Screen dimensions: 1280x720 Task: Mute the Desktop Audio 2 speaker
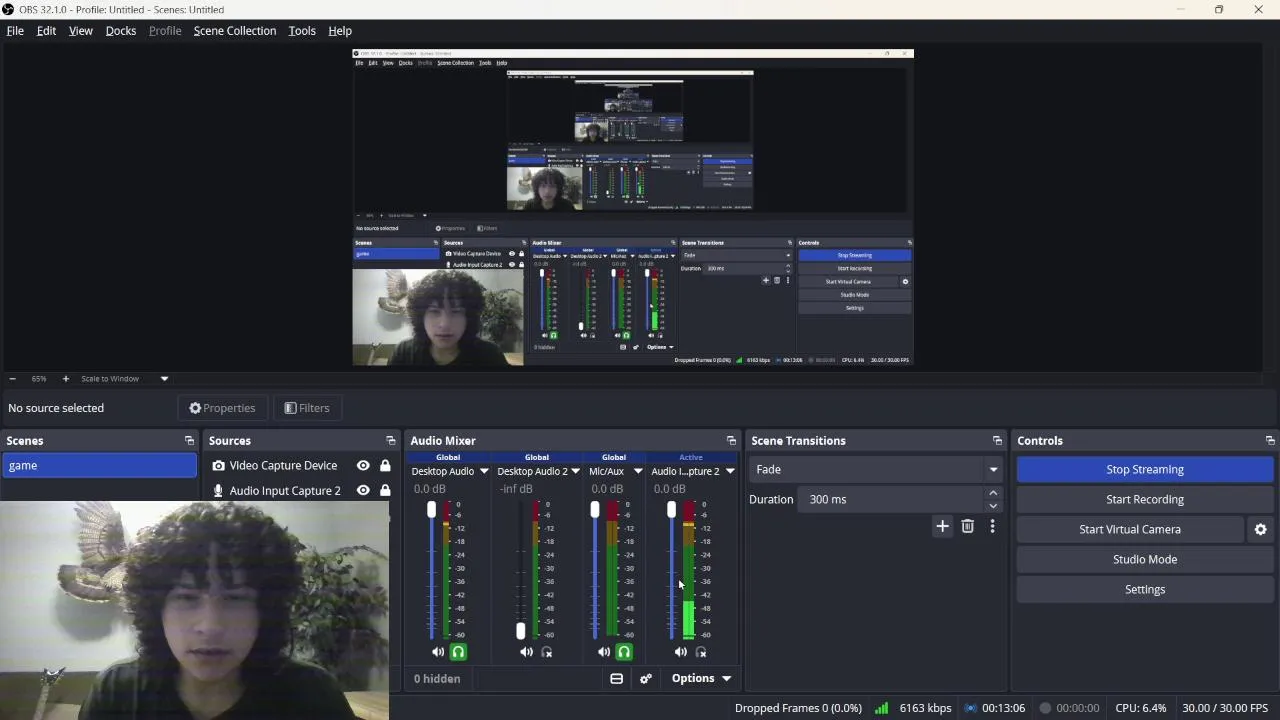[527, 652]
